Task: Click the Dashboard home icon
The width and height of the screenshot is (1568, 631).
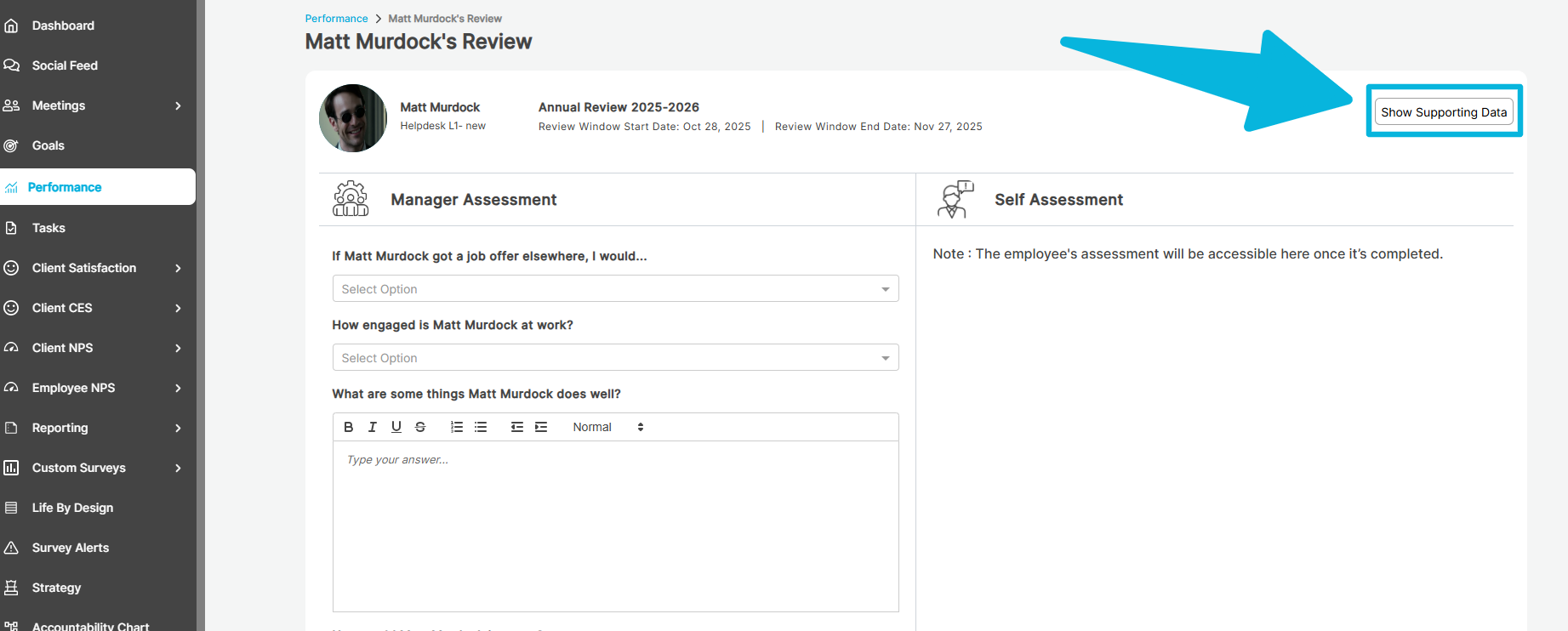Action: point(11,26)
